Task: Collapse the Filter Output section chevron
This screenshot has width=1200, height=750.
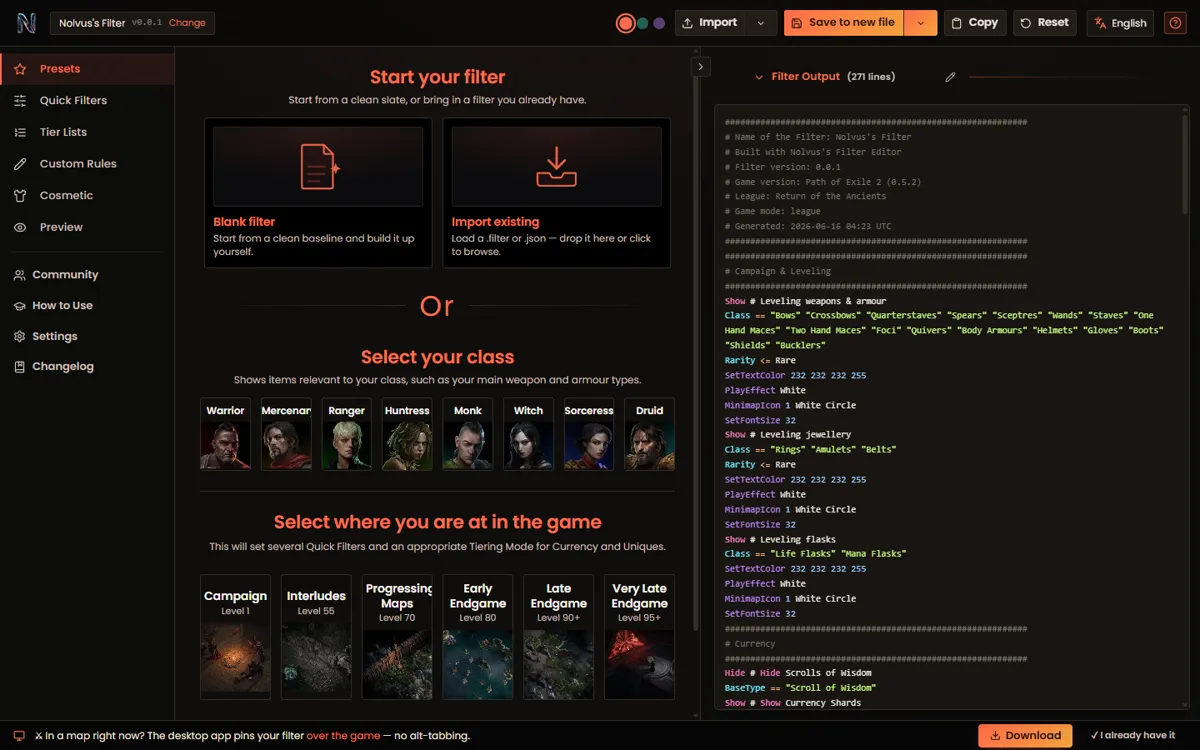Action: click(759, 77)
